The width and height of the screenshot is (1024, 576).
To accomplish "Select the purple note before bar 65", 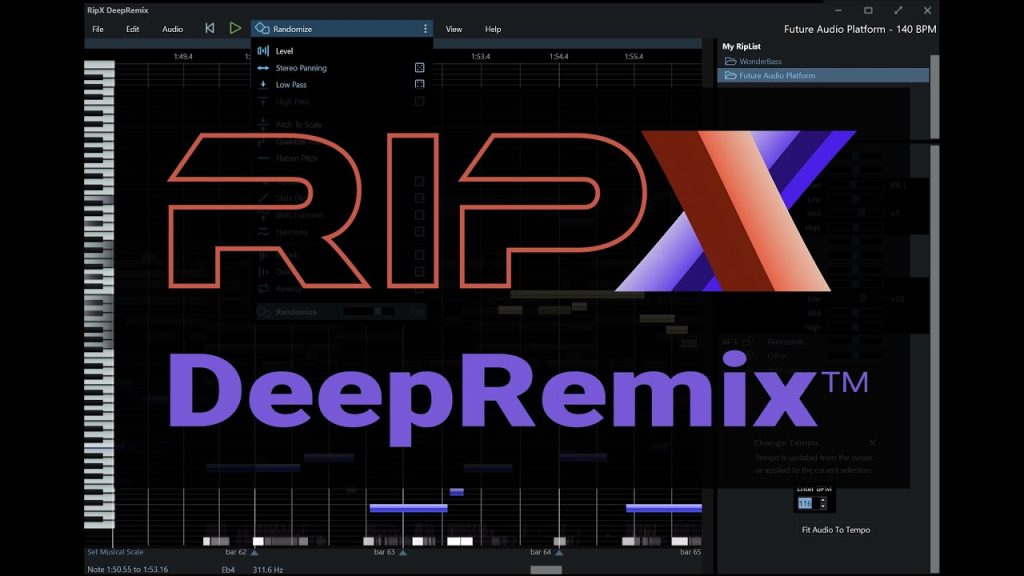I will click(x=664, y=507).
